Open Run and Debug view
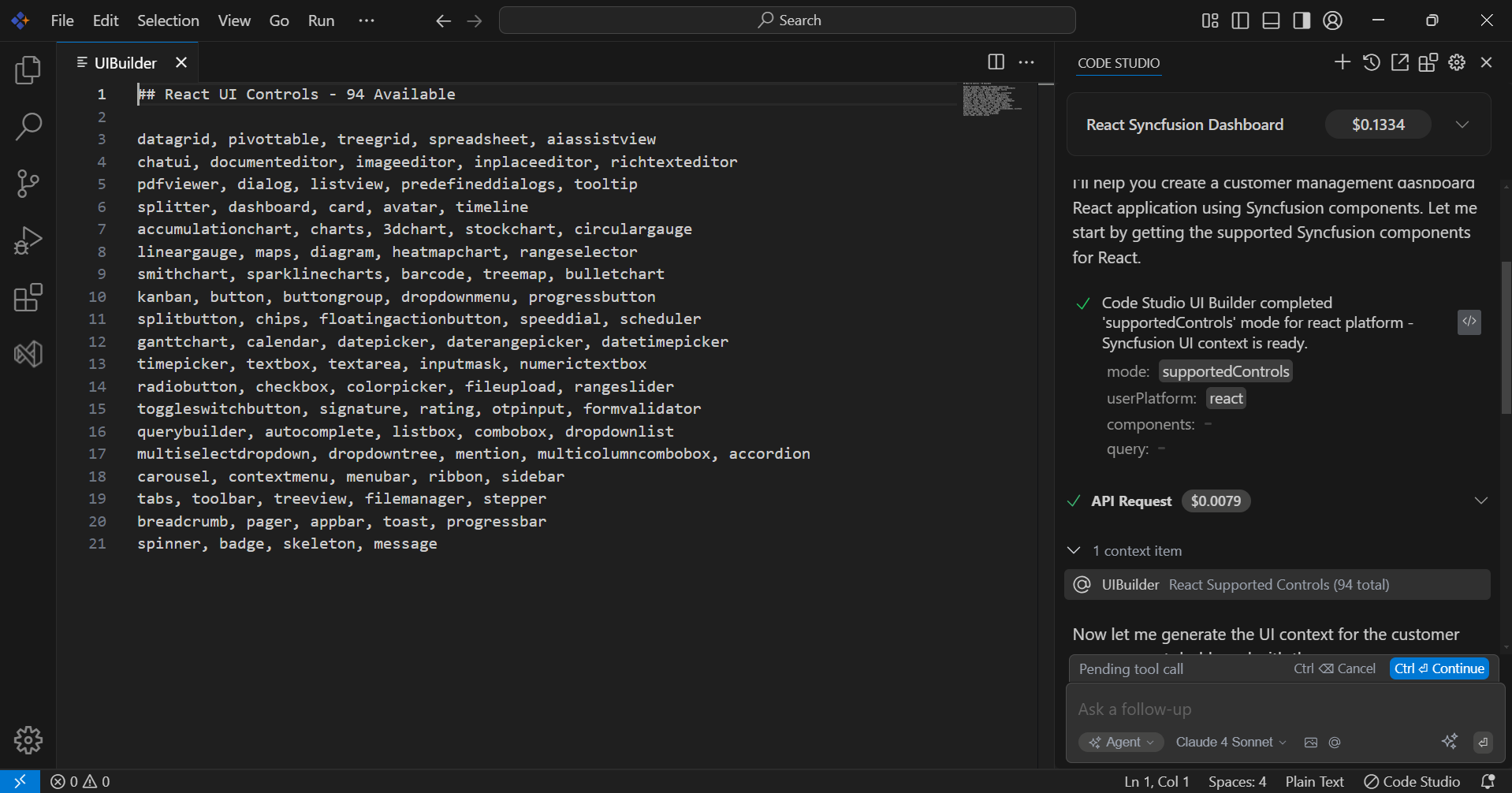This screenshot has height=793, width=1512. point(28,240)
